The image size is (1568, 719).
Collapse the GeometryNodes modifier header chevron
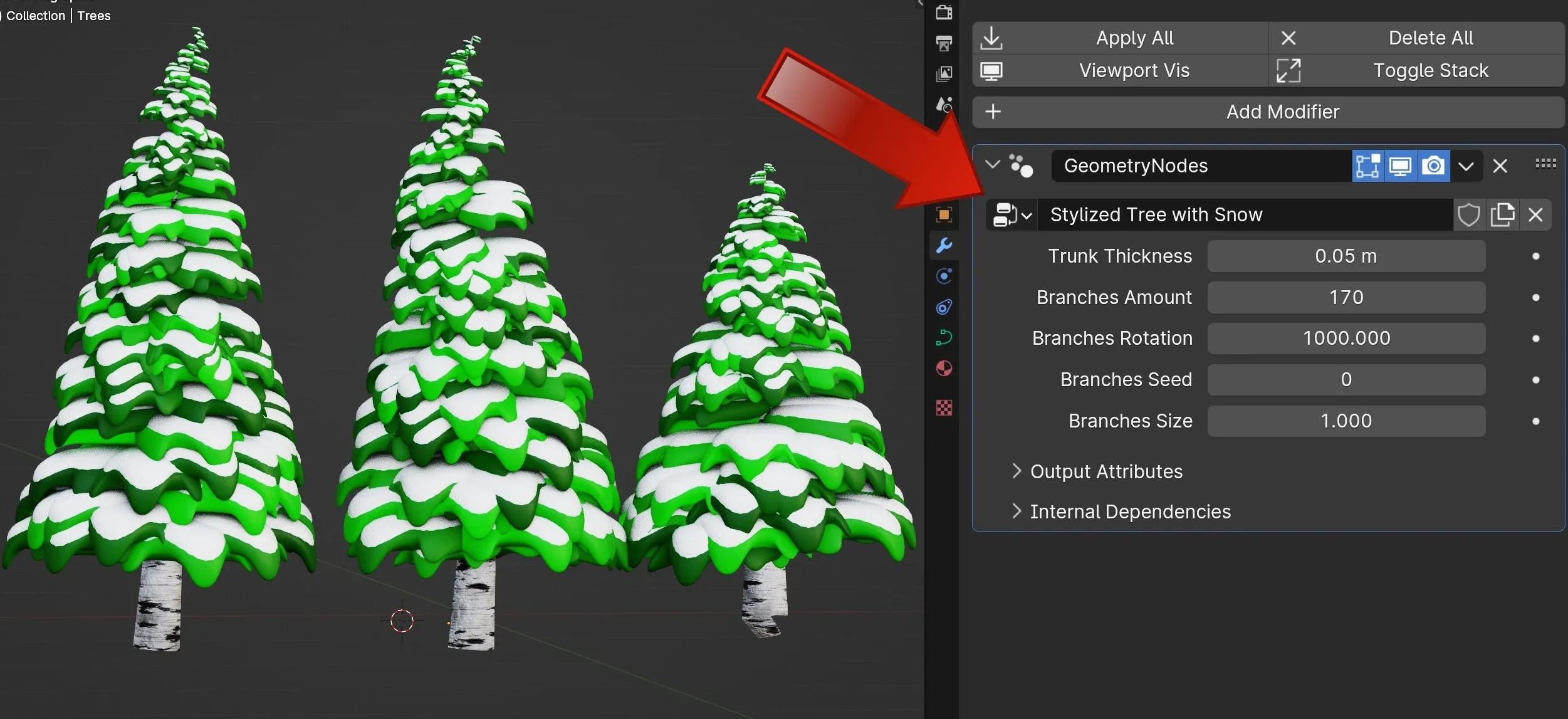[992, 164]
